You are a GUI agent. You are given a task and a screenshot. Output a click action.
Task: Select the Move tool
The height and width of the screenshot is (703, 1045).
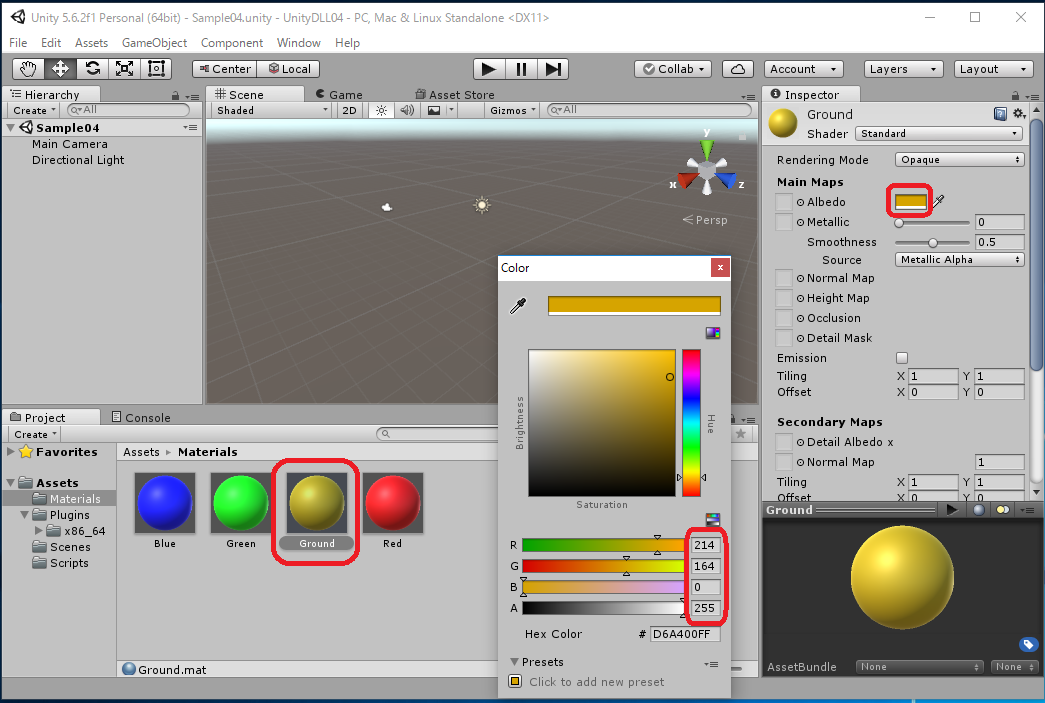[60, 69]
